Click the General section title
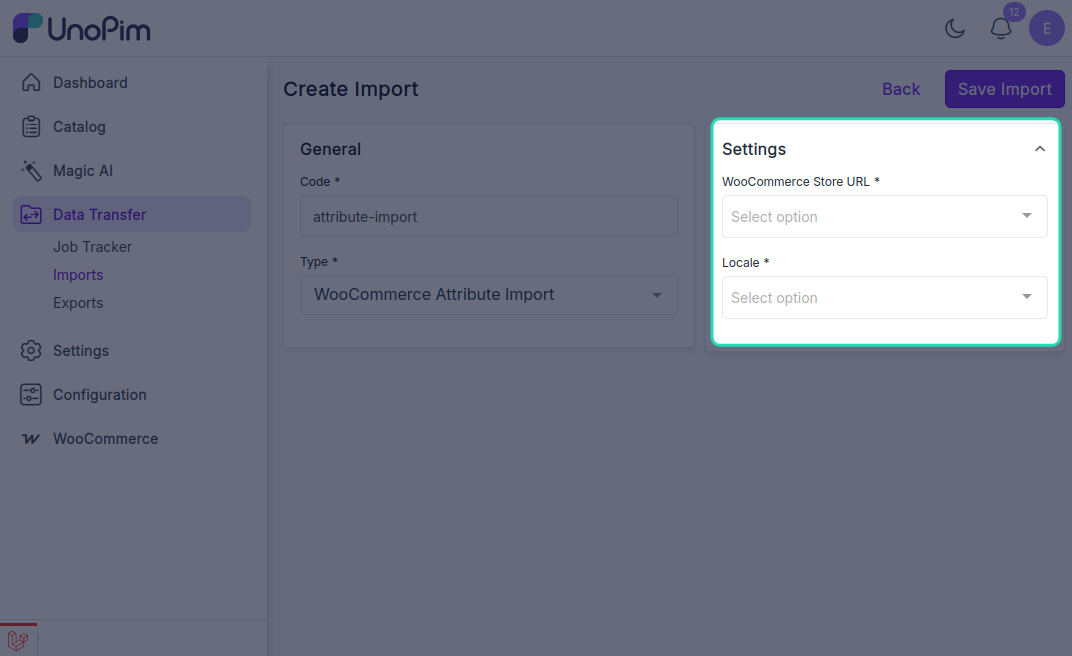This screenshot has height=656, width=1072. (x=330, y=149)
